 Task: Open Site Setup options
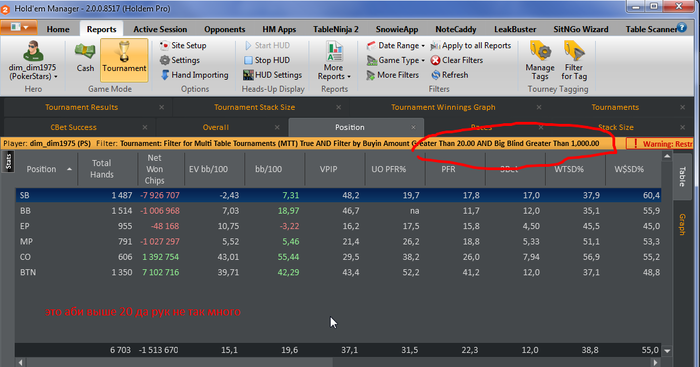pos(183,45)
